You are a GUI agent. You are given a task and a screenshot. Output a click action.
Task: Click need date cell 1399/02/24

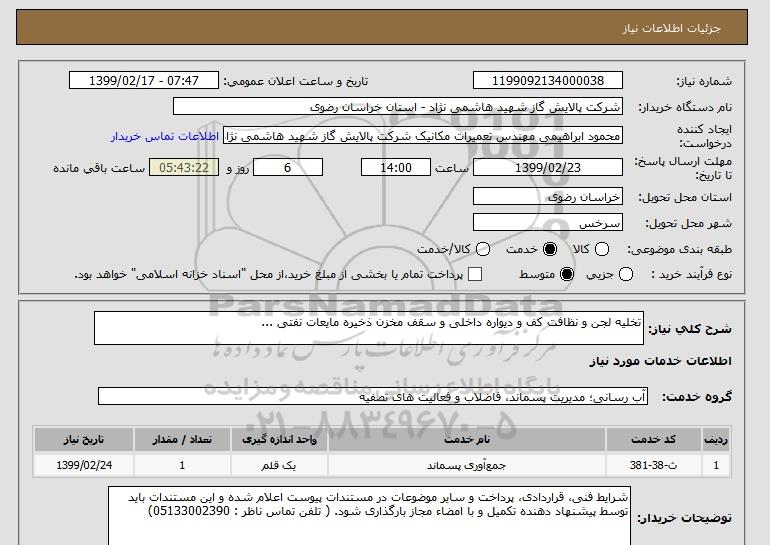point(84,465)
